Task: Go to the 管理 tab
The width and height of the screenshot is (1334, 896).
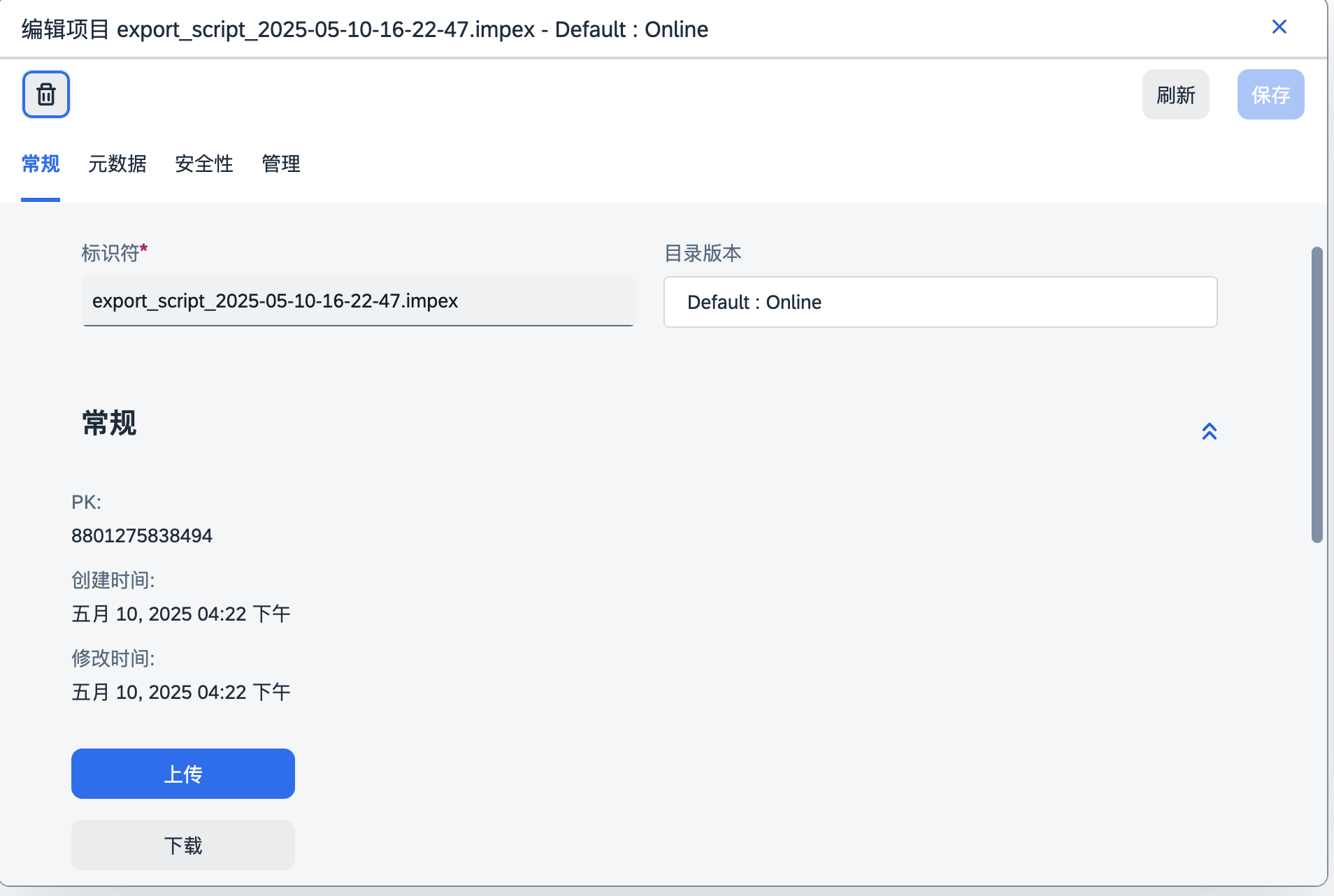Action: [x=281, y=164]
